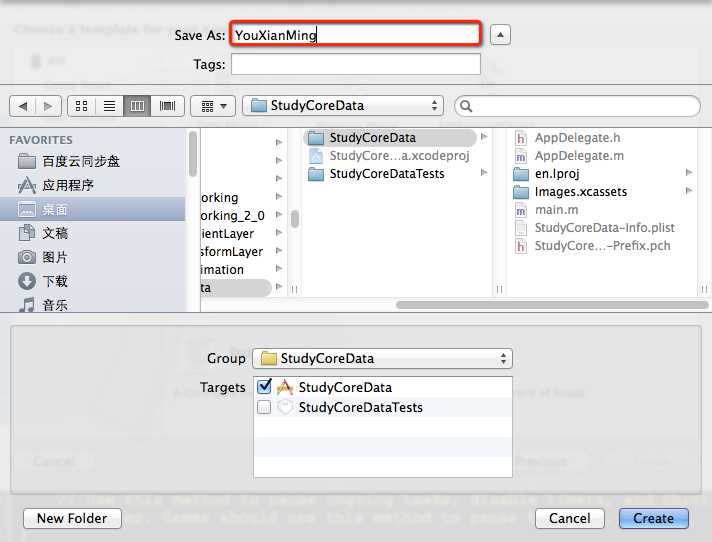This screenshot has width=712, height=542.
Task: Click the 百度云同步盘 folder icon
Action: coord(27,161)
